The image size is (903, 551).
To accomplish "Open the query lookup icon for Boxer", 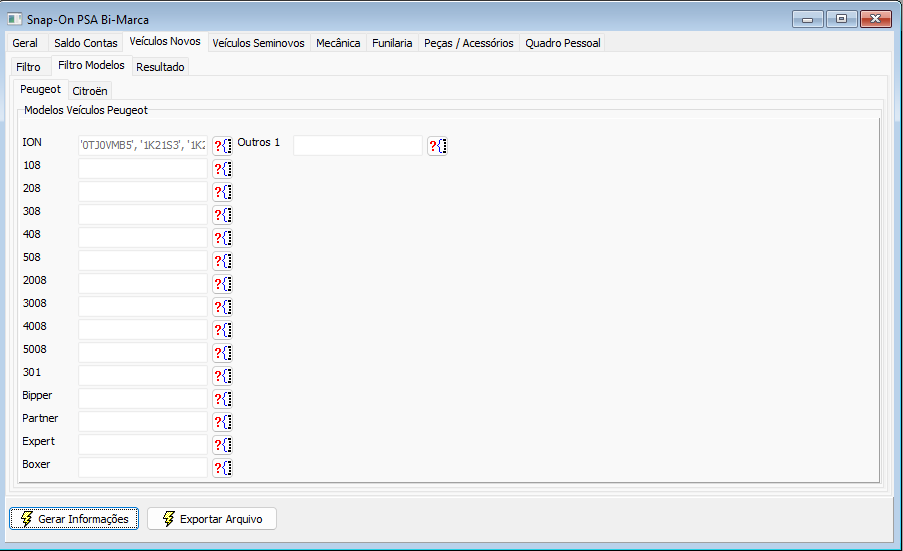I will pyautogui.click(x=222, y=468).
